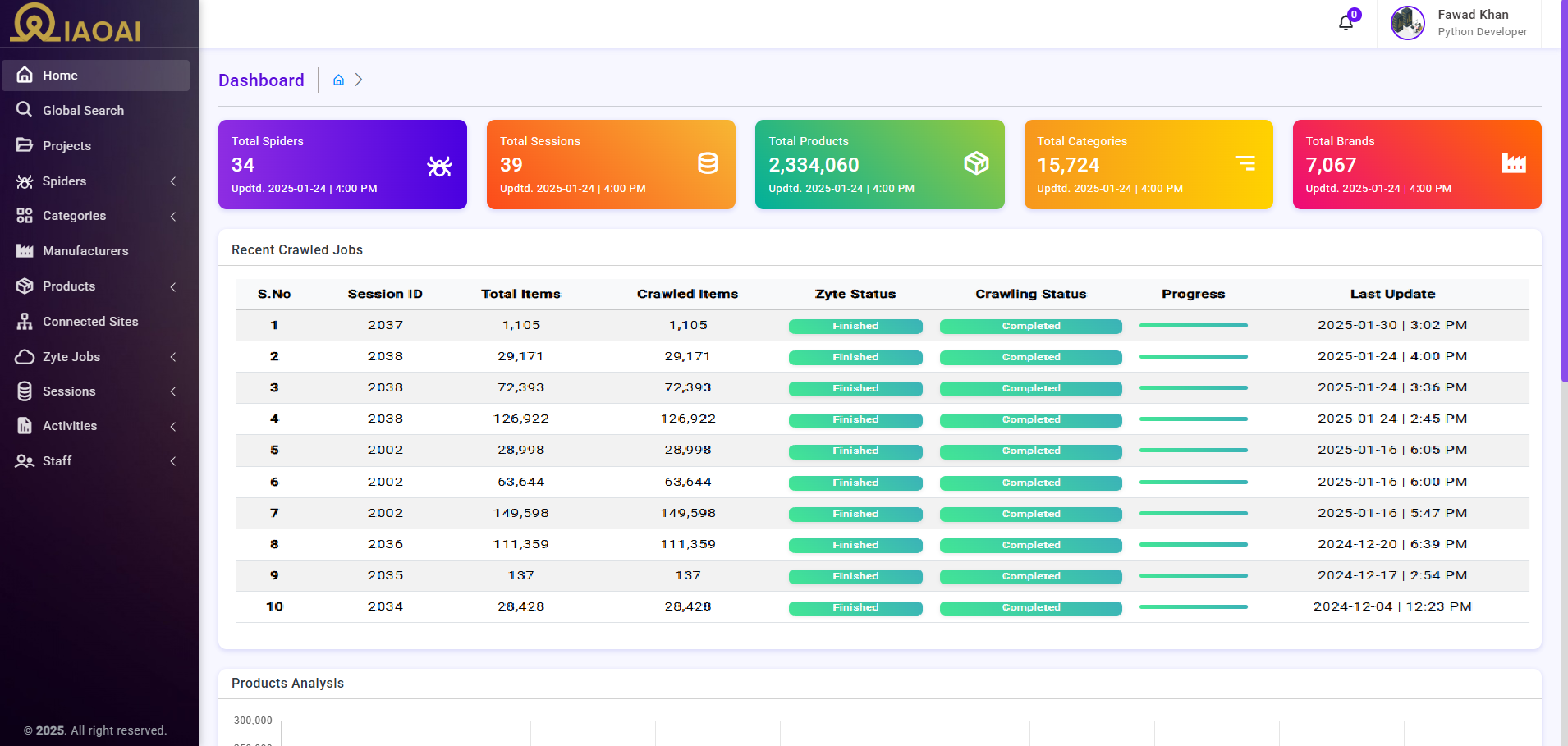Open Global Search from the sidebar
1568x746 pixels.
83,111
